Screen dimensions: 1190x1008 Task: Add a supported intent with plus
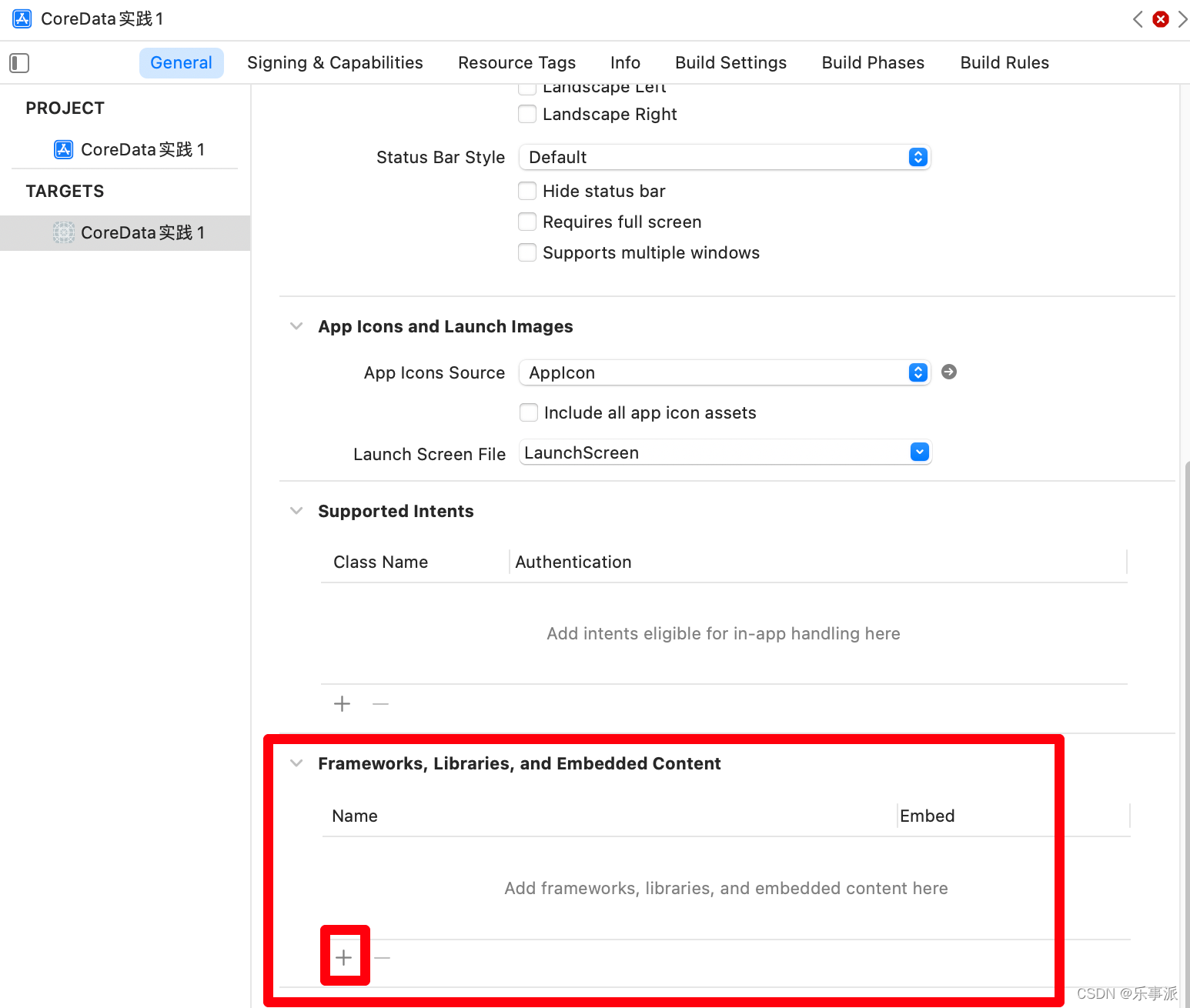[342, 703]
